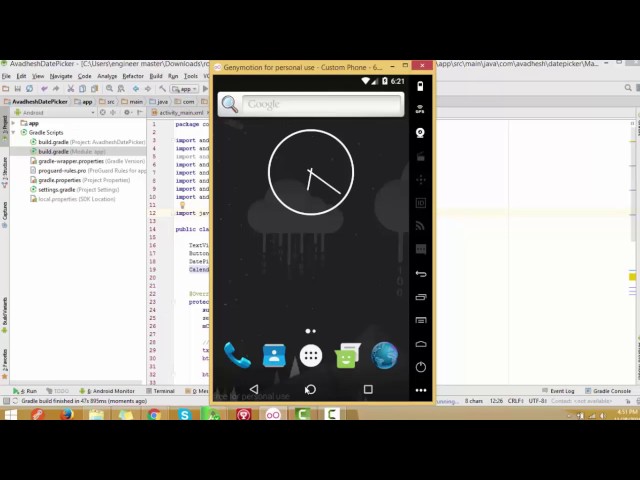Open the Project panel settings gear
Viewport: 640px width, 480px height.
point(127,112)
